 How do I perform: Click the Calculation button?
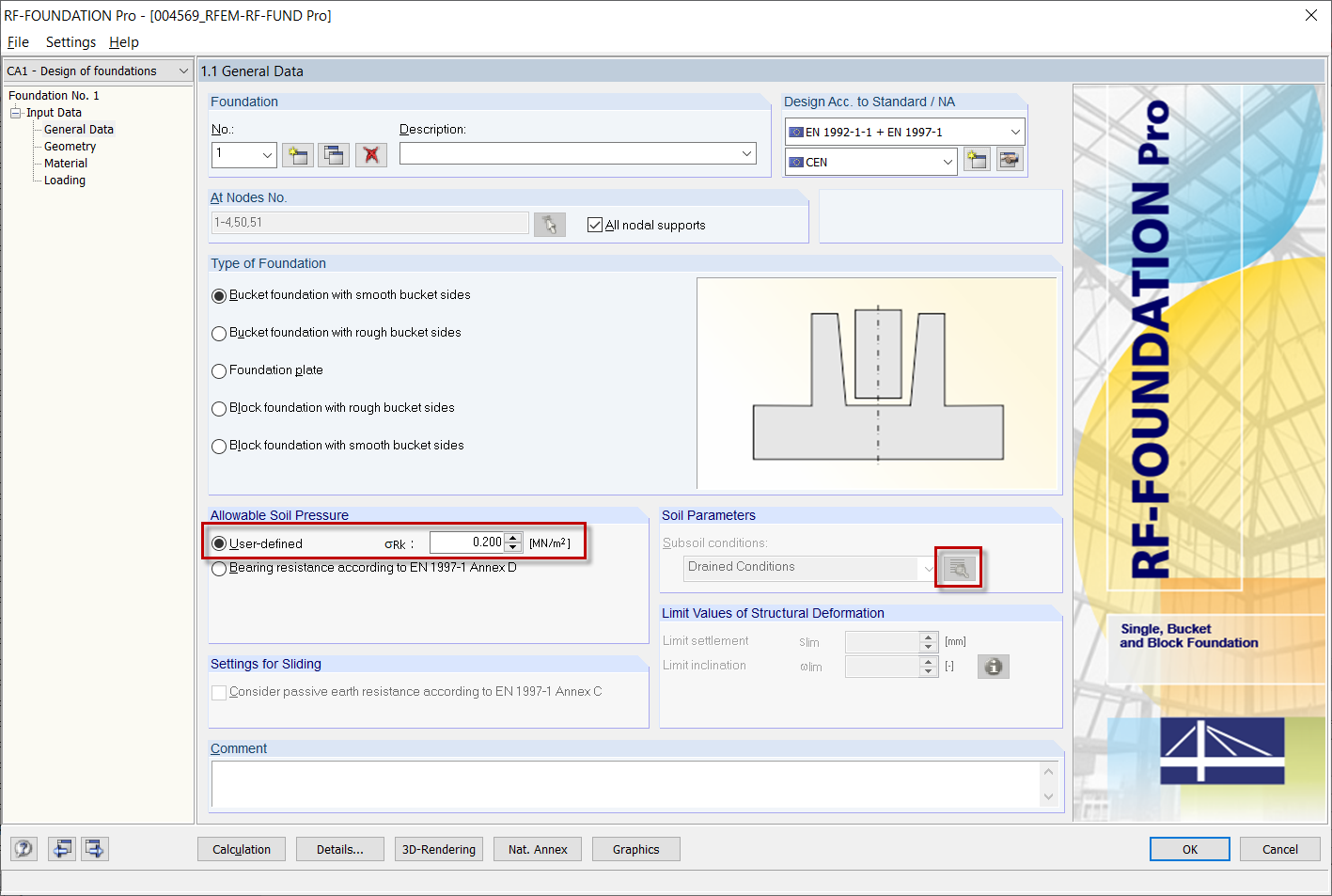pyautogui.click(x=242, y=849)
